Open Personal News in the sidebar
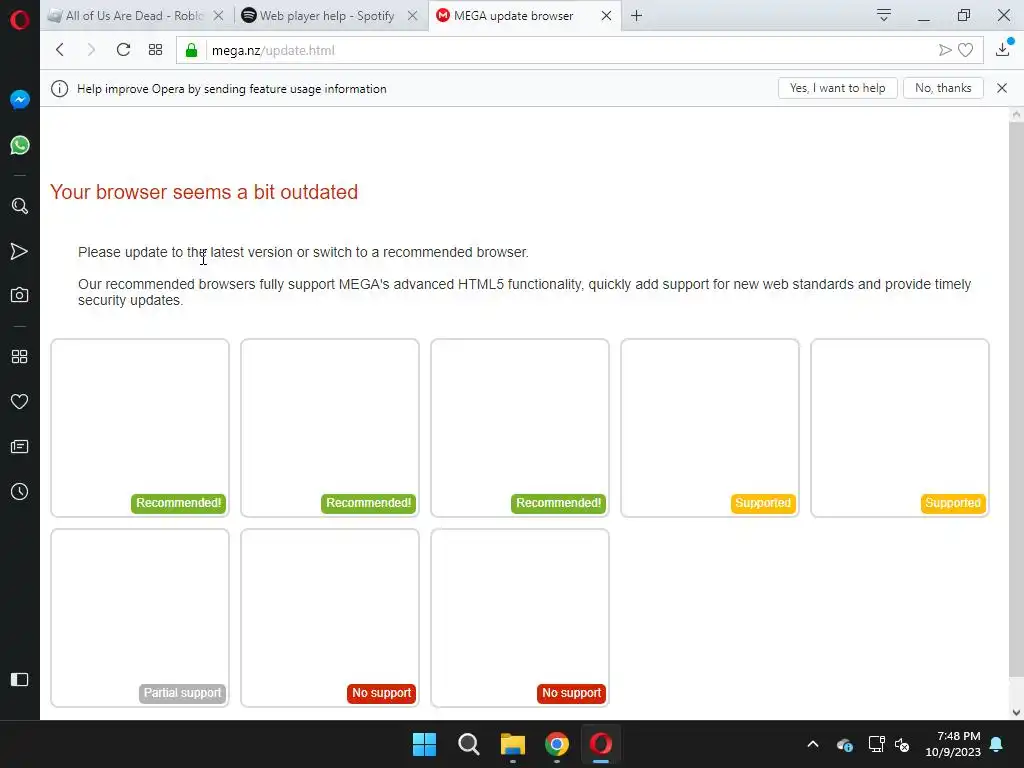The height and width of the screenshot is (768, 1024). 20,447
